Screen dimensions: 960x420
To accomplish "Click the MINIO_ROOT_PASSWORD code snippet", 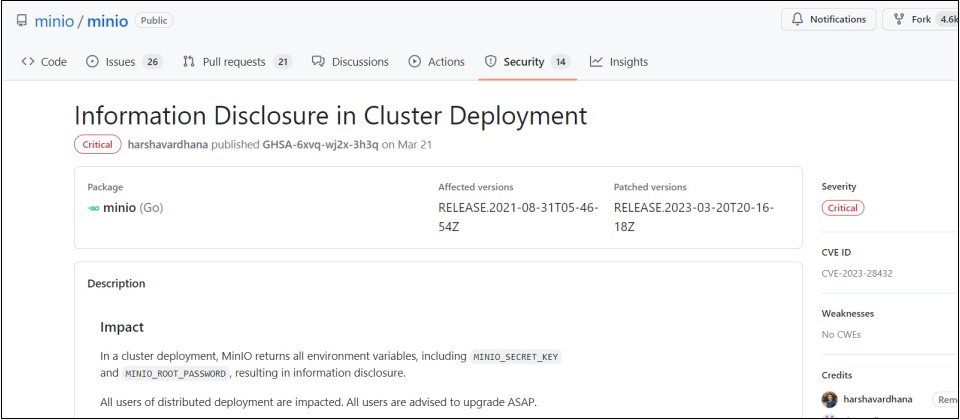I will pos(175,373).
